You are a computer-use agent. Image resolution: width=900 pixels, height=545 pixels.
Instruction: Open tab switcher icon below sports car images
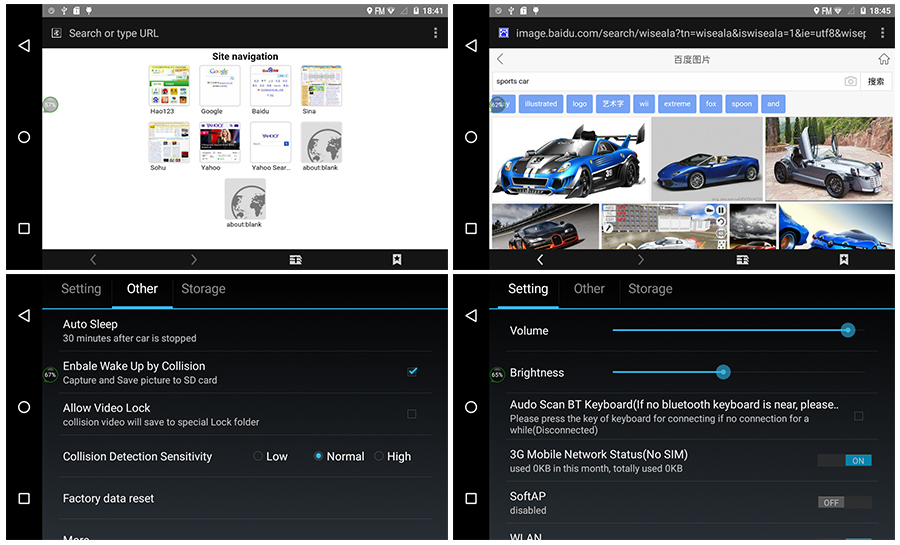point(742,259)
